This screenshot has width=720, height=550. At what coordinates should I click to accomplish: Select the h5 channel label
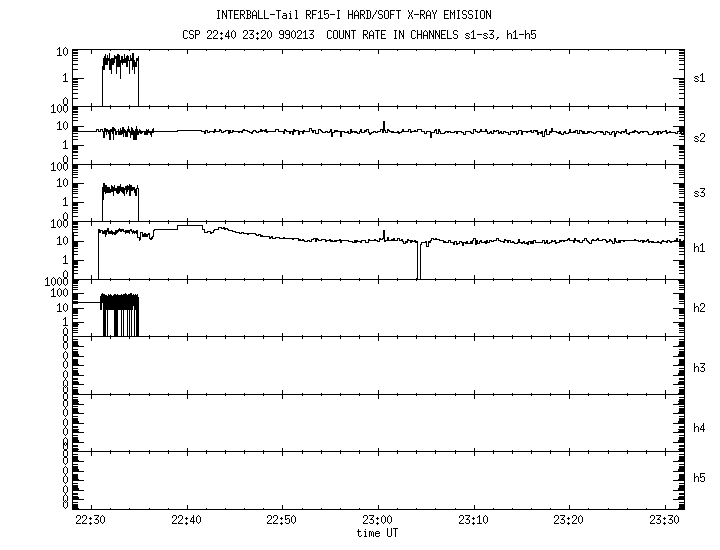(700, 479)
